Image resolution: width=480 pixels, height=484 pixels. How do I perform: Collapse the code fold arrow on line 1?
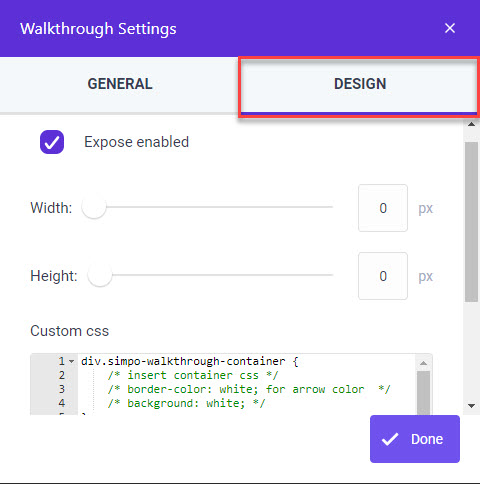71,361
